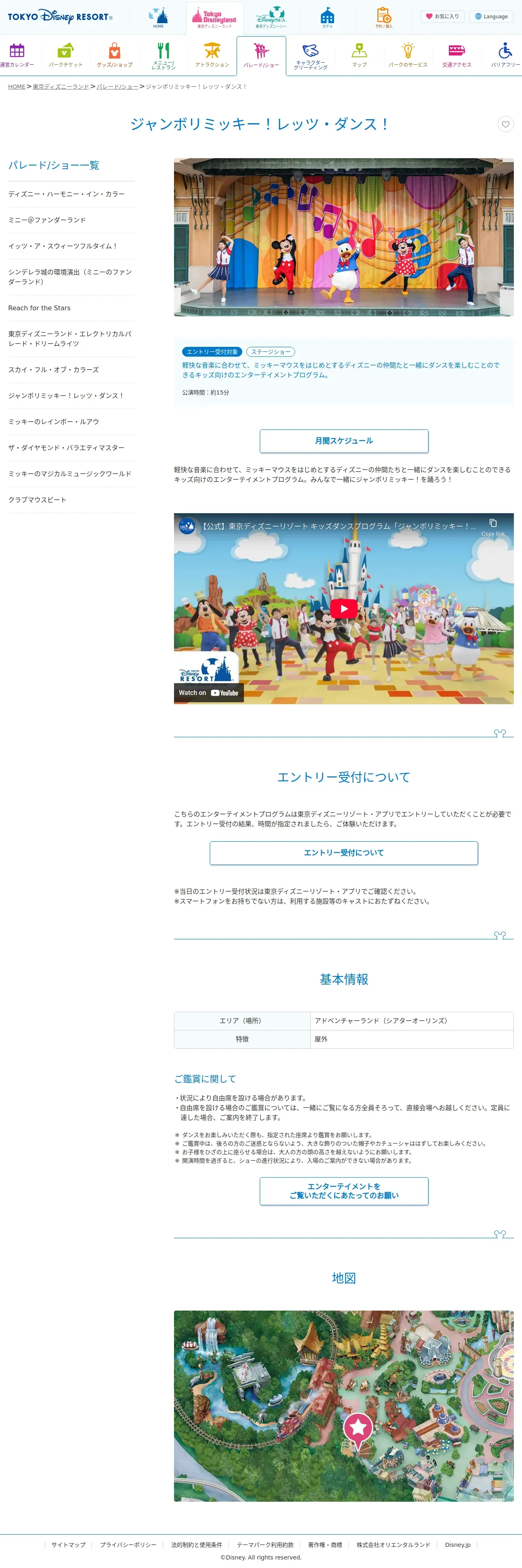Open the 交通アクセス train icon

[x=457, y=55]
